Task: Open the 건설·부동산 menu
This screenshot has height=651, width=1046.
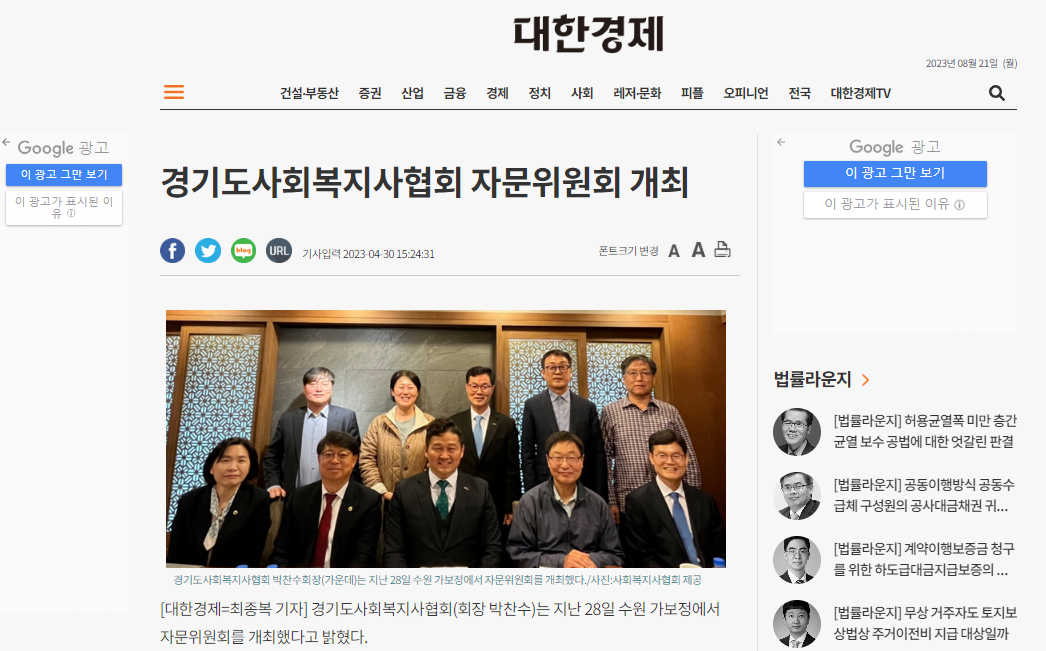Action: coord(310,93)
